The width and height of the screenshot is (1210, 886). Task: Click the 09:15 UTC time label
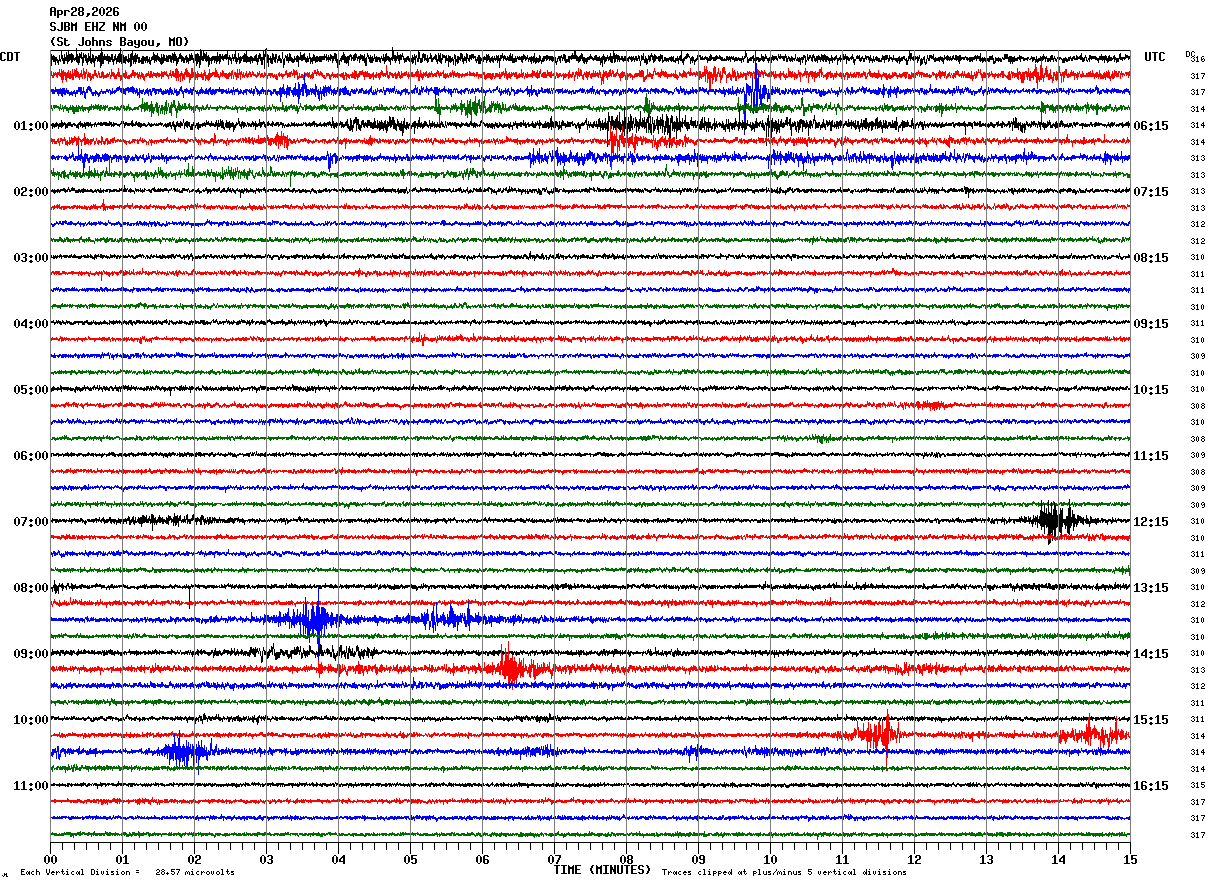coord(1151,324)
